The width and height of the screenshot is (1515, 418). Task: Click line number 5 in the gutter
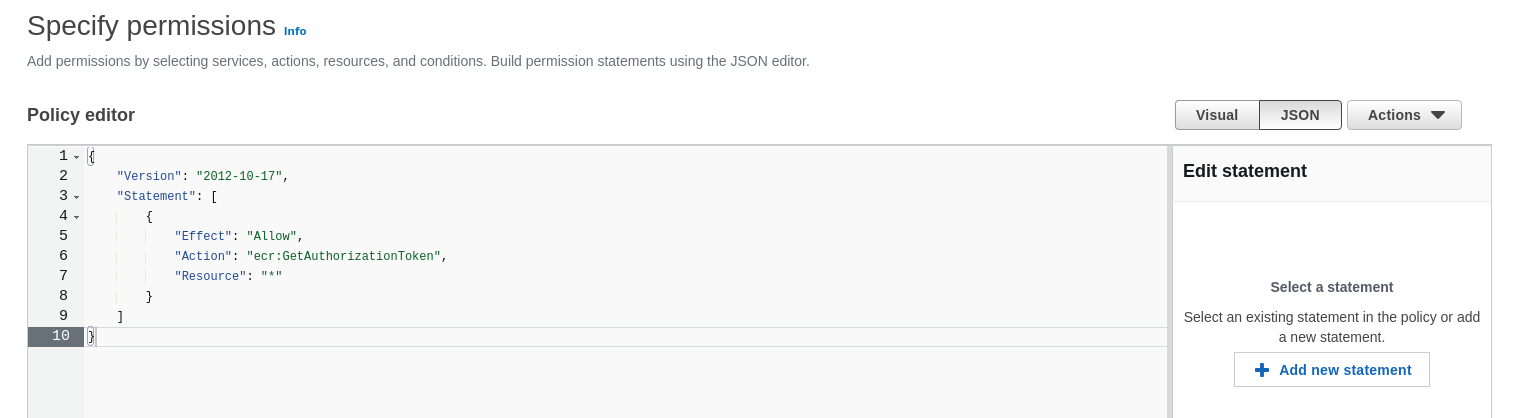[x=63, y=236]
